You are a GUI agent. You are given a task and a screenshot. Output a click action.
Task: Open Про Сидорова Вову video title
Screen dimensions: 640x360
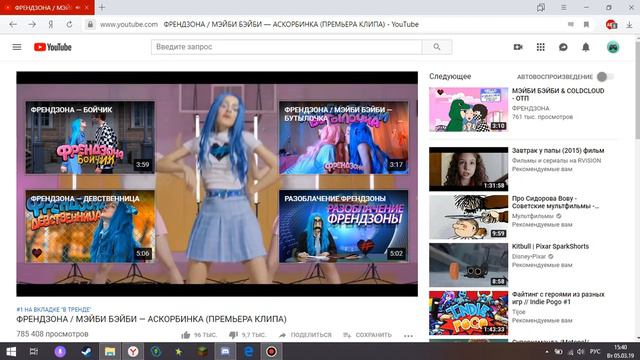tap(556, 202)
